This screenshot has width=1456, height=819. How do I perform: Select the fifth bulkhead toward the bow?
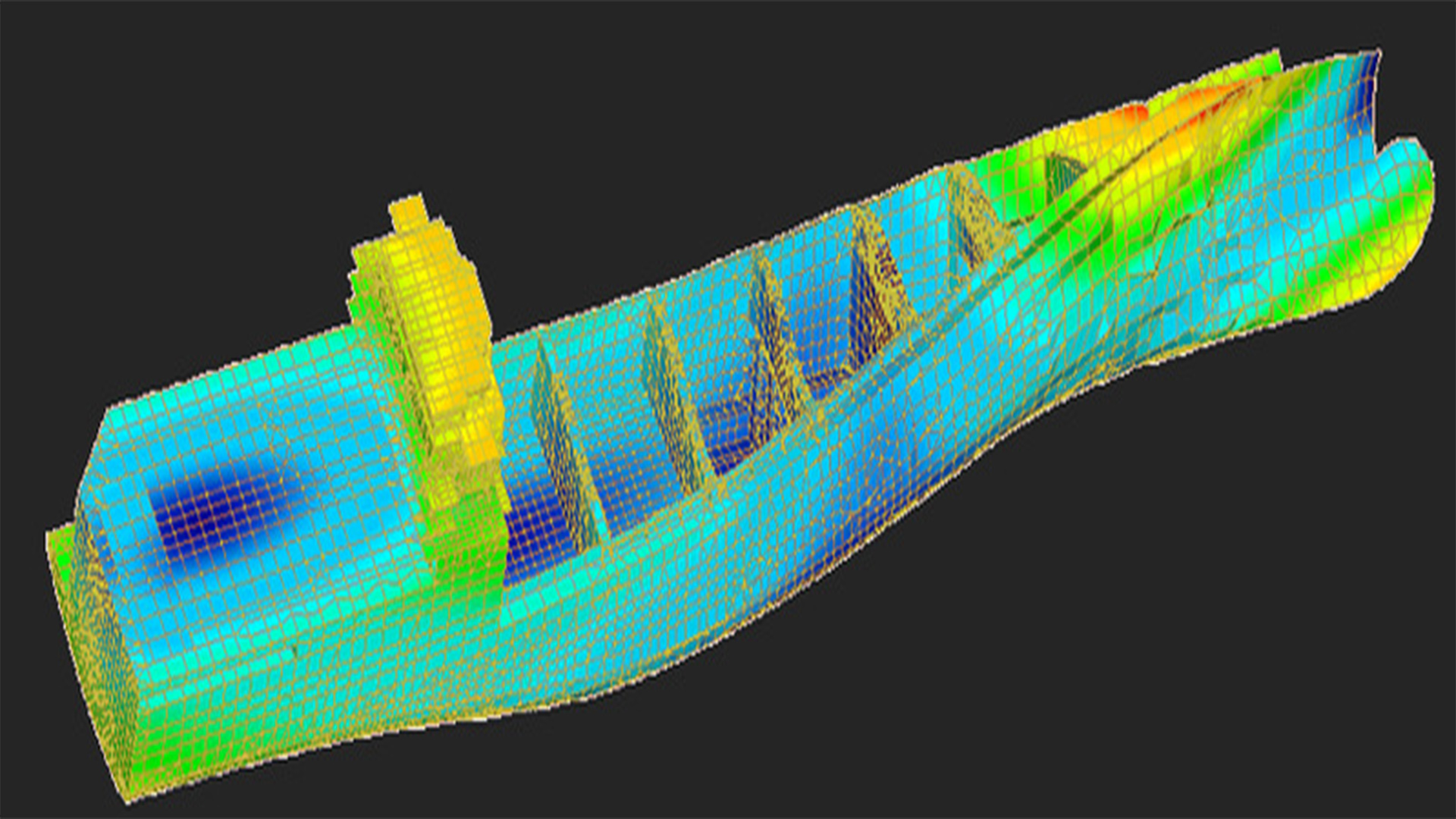[971, 216]
